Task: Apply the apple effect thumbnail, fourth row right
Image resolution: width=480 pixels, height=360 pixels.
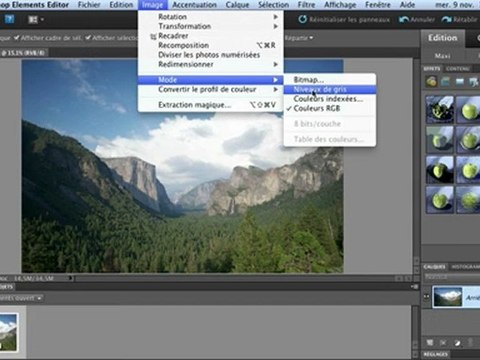Action: pyautogui.click(x=468, y=200)
